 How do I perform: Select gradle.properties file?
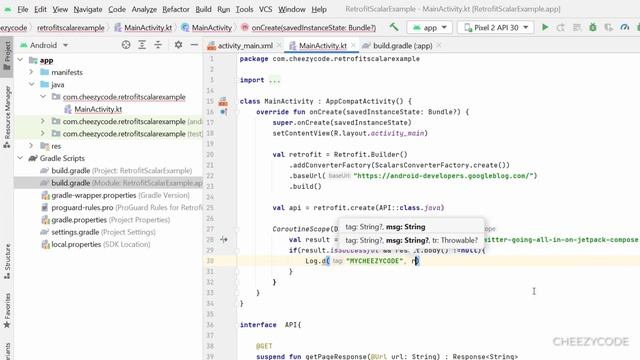pyautogui.click(x=106, y=220)
